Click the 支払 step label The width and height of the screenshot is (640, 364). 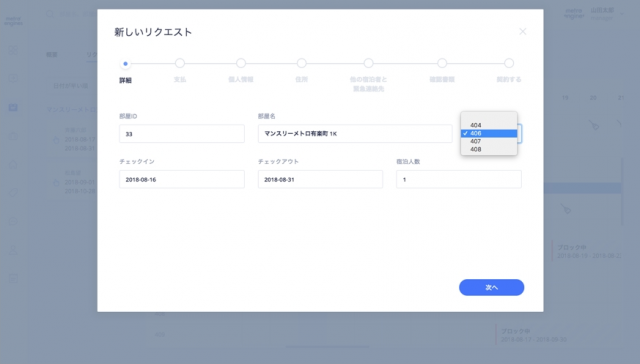coord(180,80)
